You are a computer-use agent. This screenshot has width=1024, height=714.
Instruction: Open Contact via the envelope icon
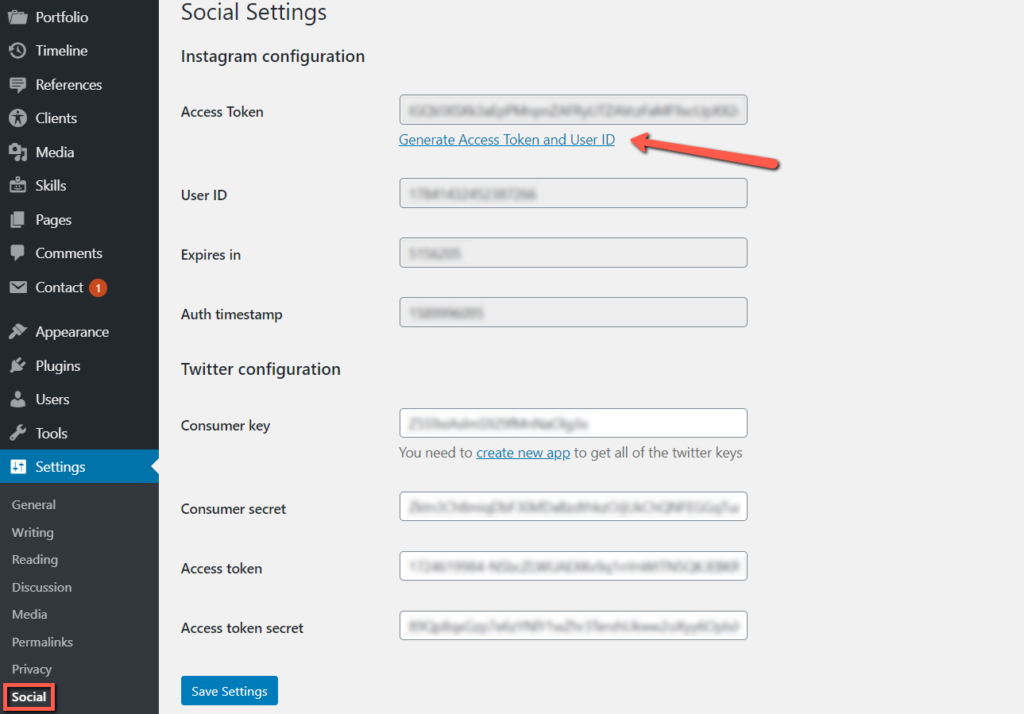coord(18,287)
